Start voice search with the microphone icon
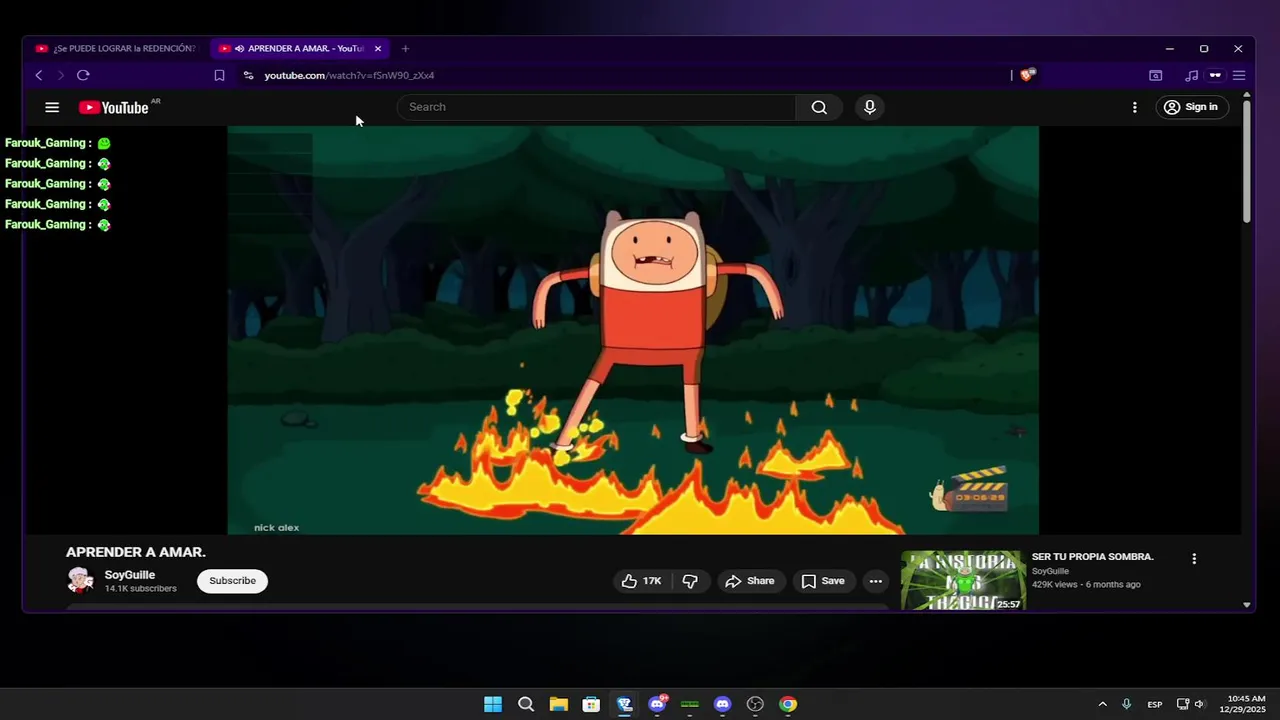 870,107
